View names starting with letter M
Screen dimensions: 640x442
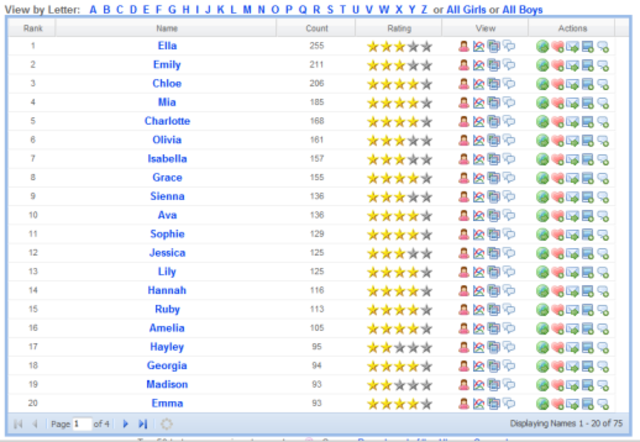click(247, 9)
